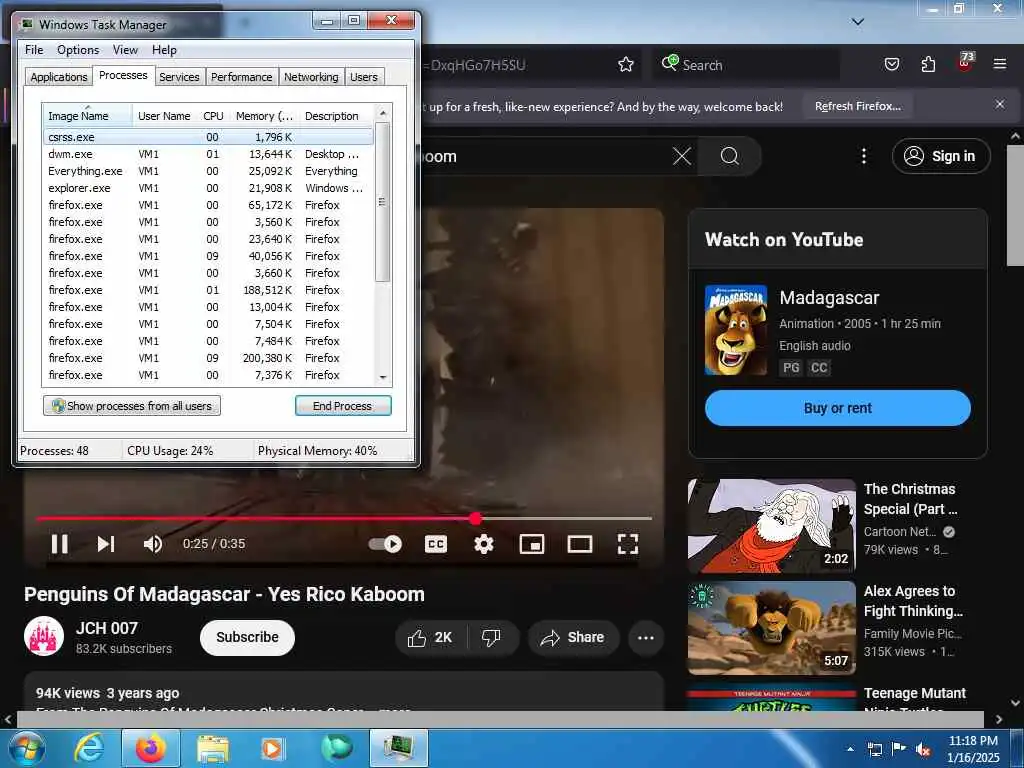1024x768 pixels.
Task: Click End Process button
Action: (x=343, y=406)
